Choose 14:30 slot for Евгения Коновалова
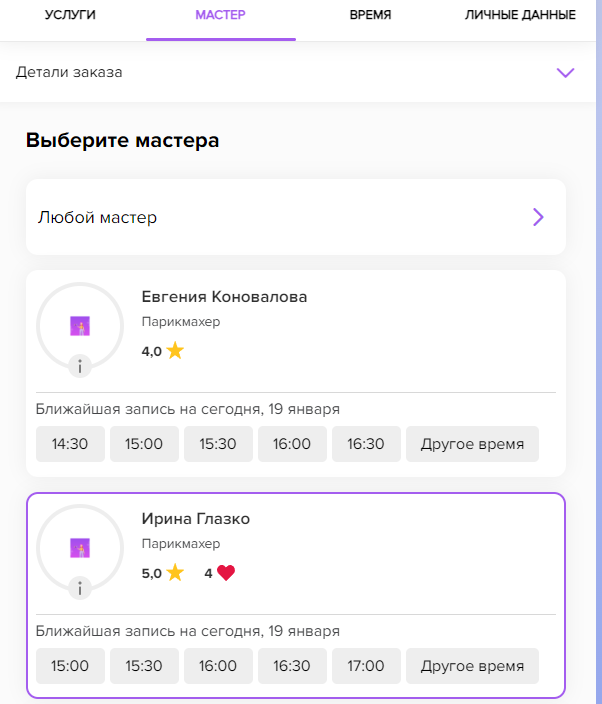602x704 pixels. pos(70,444)
